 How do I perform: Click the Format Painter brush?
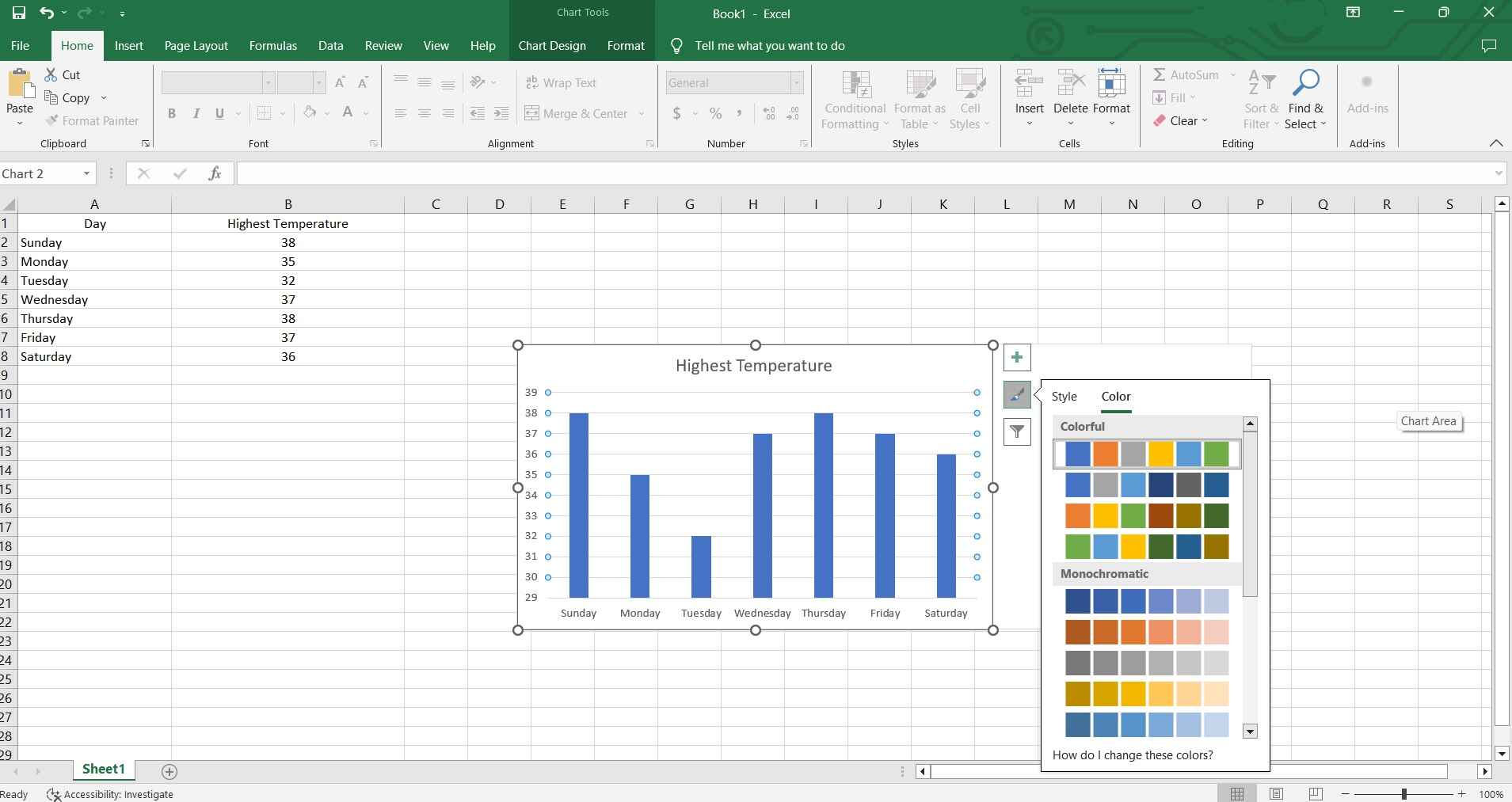pyautogui.click(x=52, y=120)
